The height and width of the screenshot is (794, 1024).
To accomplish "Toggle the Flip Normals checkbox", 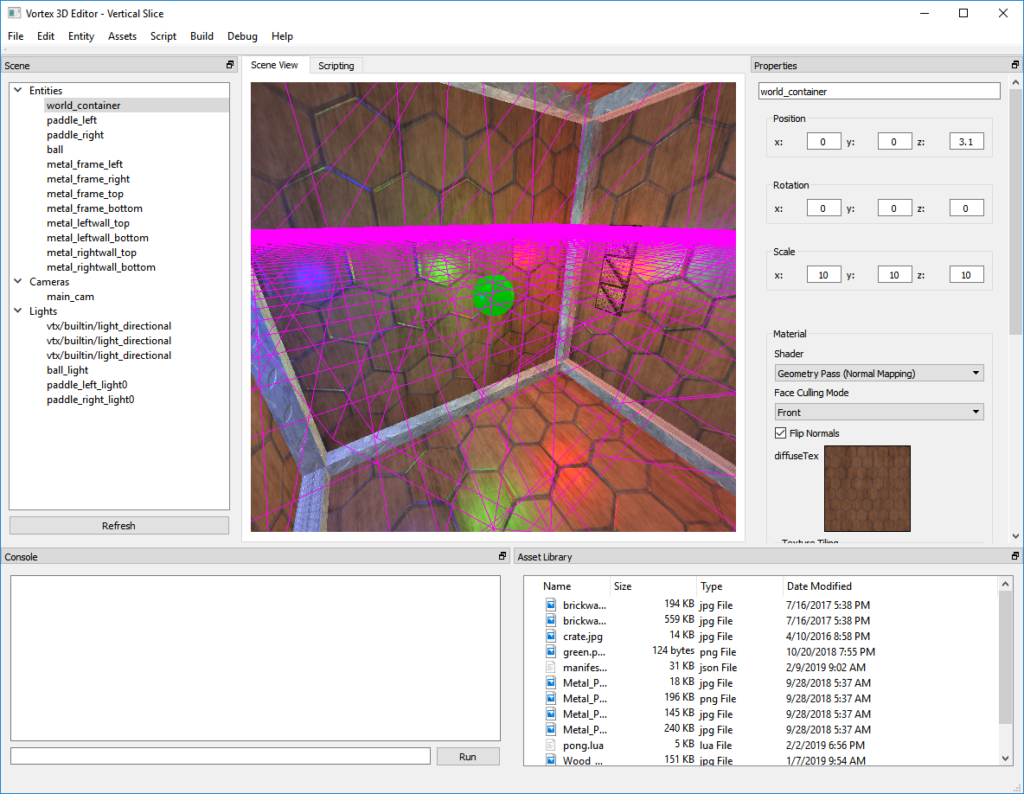I will click(781, 433).
